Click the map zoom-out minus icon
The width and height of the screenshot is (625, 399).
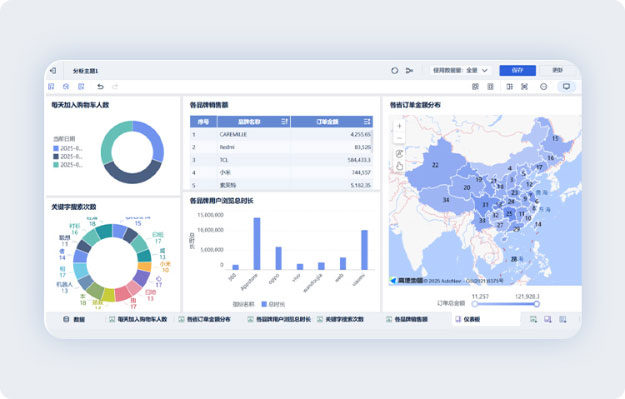pos(399,138)
